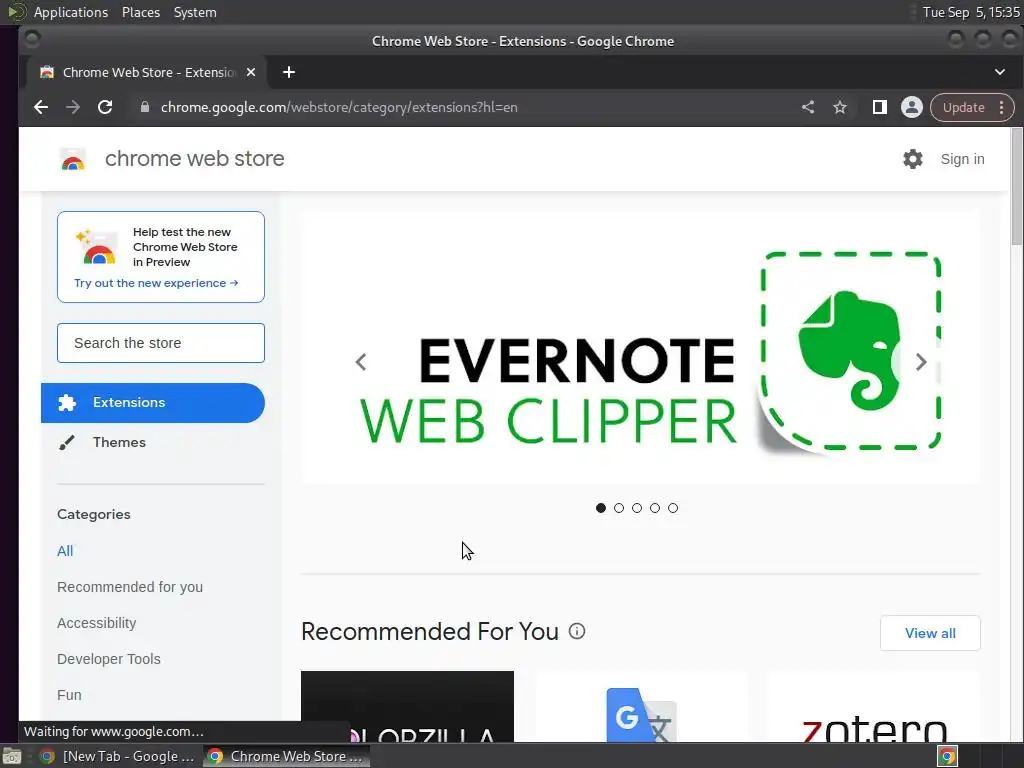The image size is (1024, 768).
Task: Open the Applications menu
Action: tap(71, 12)
